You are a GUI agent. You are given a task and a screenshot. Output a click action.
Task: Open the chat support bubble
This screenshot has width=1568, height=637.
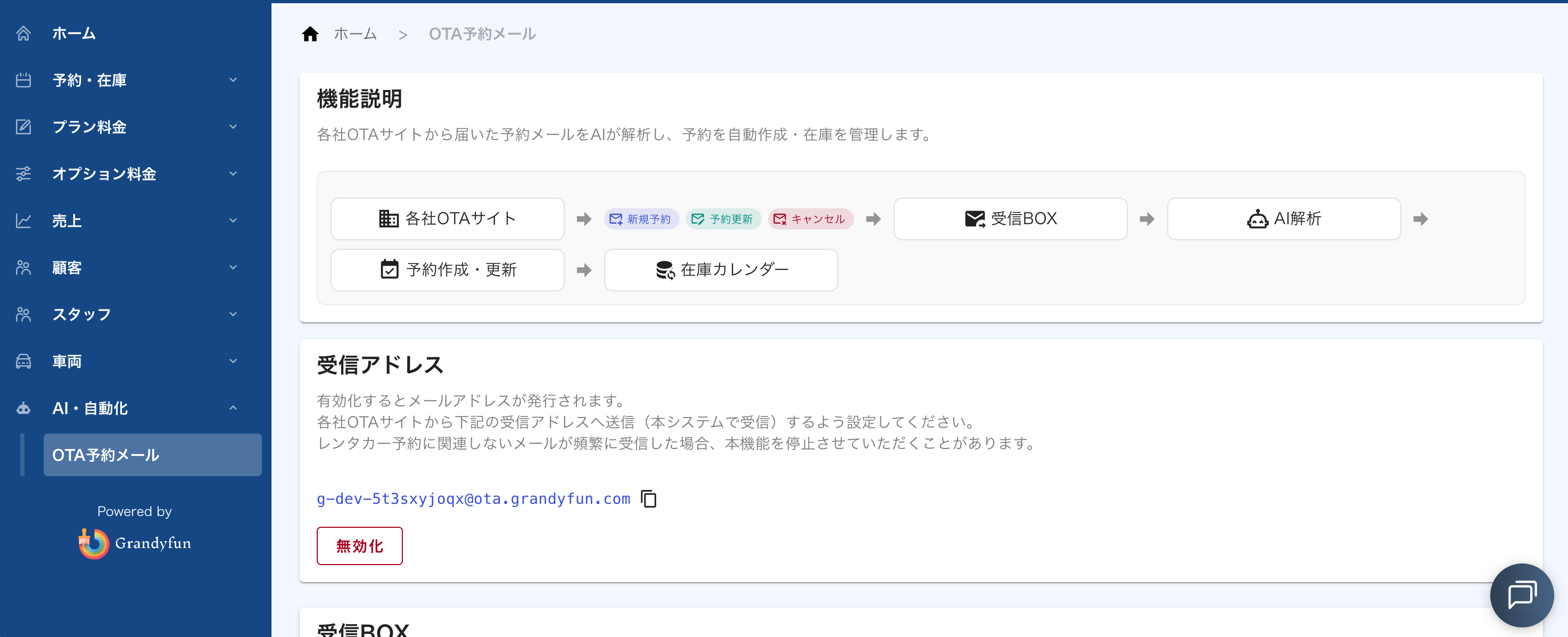coord(1521,595)
